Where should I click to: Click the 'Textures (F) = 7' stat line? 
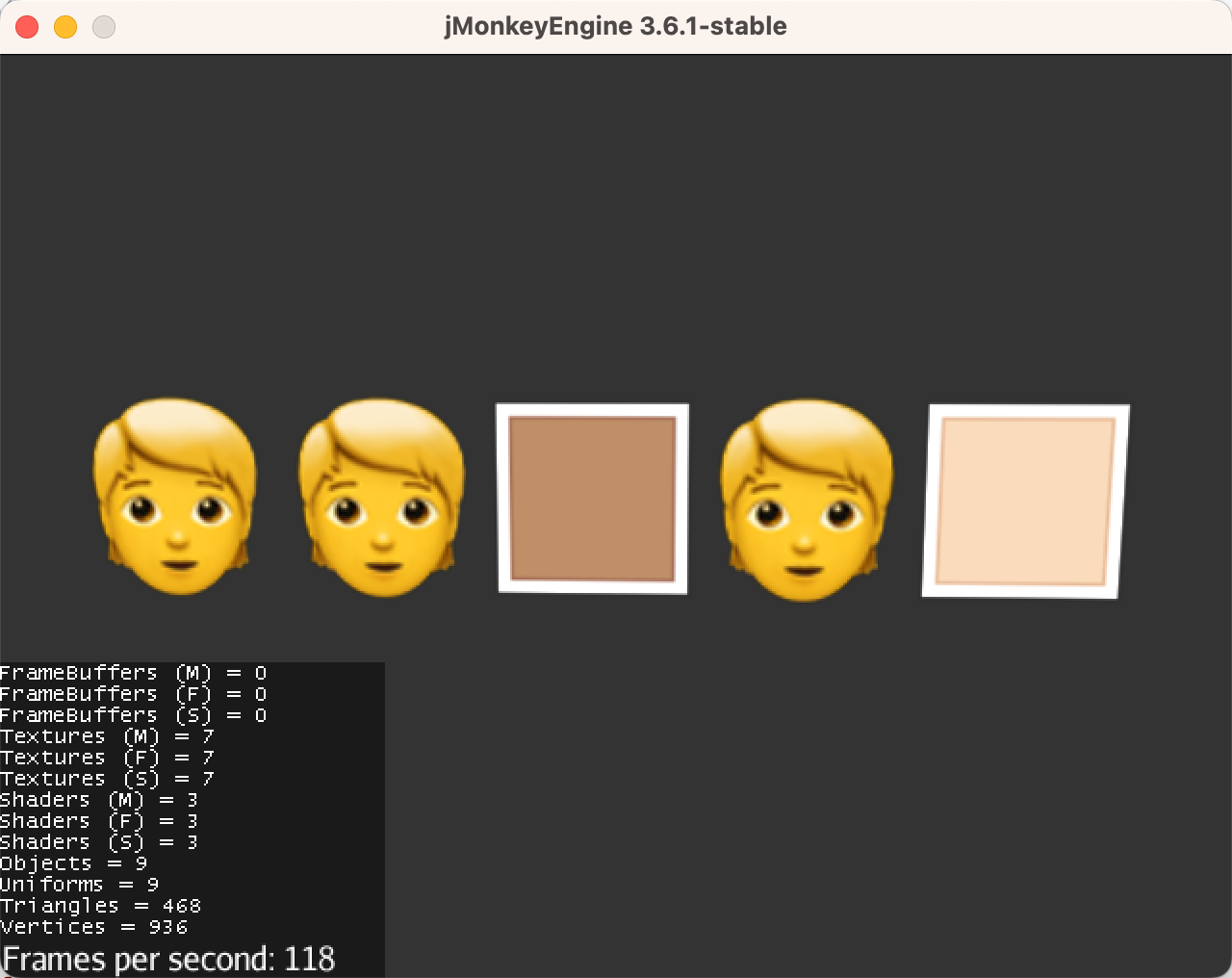108,758
